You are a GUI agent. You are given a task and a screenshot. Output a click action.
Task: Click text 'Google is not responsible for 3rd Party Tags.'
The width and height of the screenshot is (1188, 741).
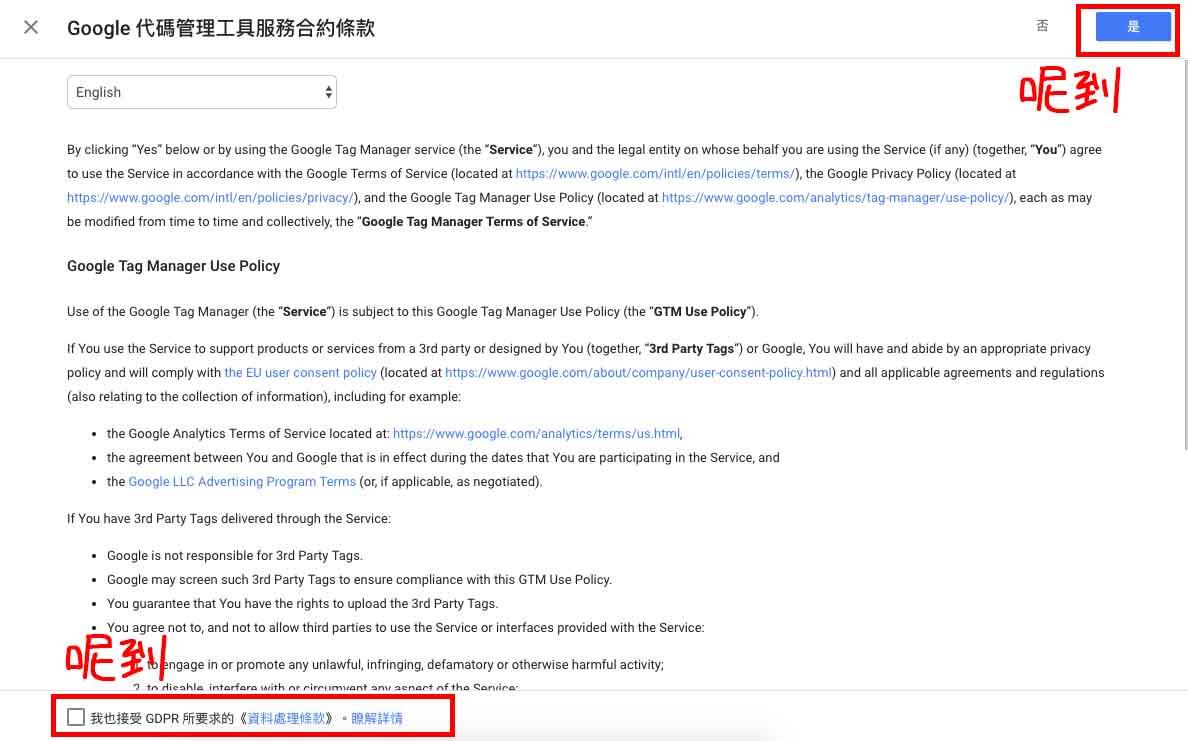point(235,555)
